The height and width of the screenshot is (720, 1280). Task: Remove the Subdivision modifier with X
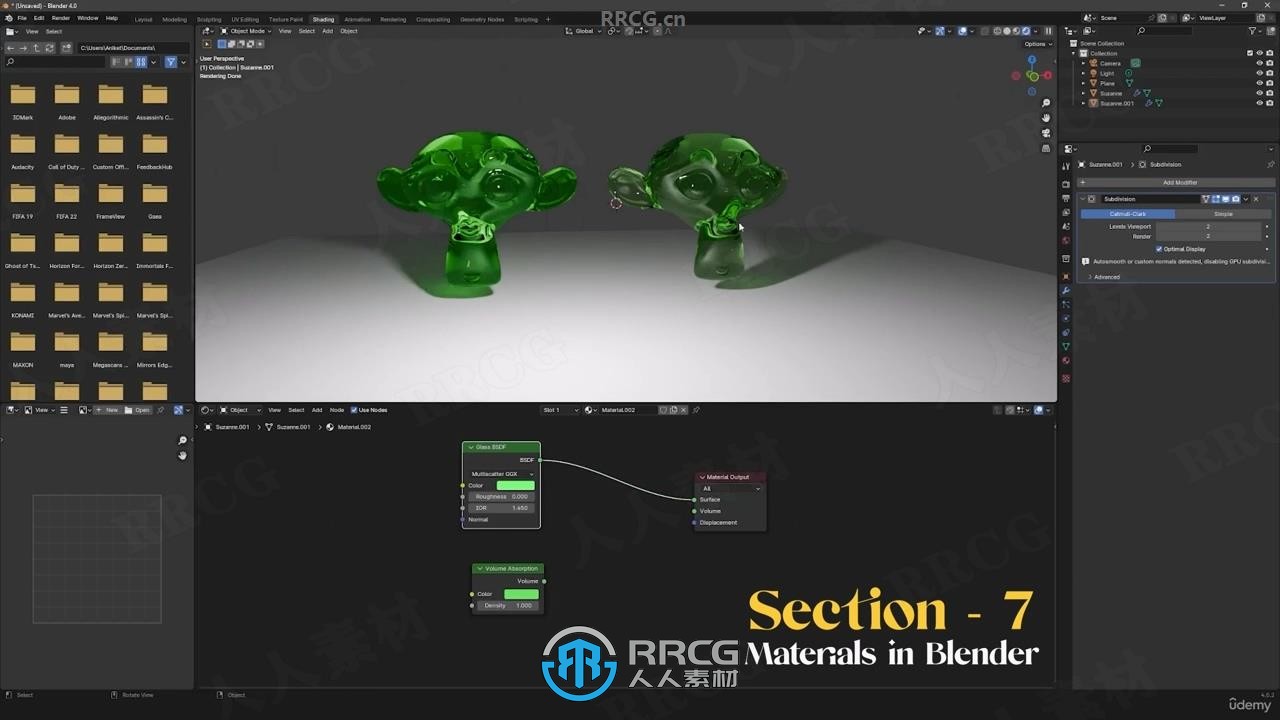(x=1256, y=199)
